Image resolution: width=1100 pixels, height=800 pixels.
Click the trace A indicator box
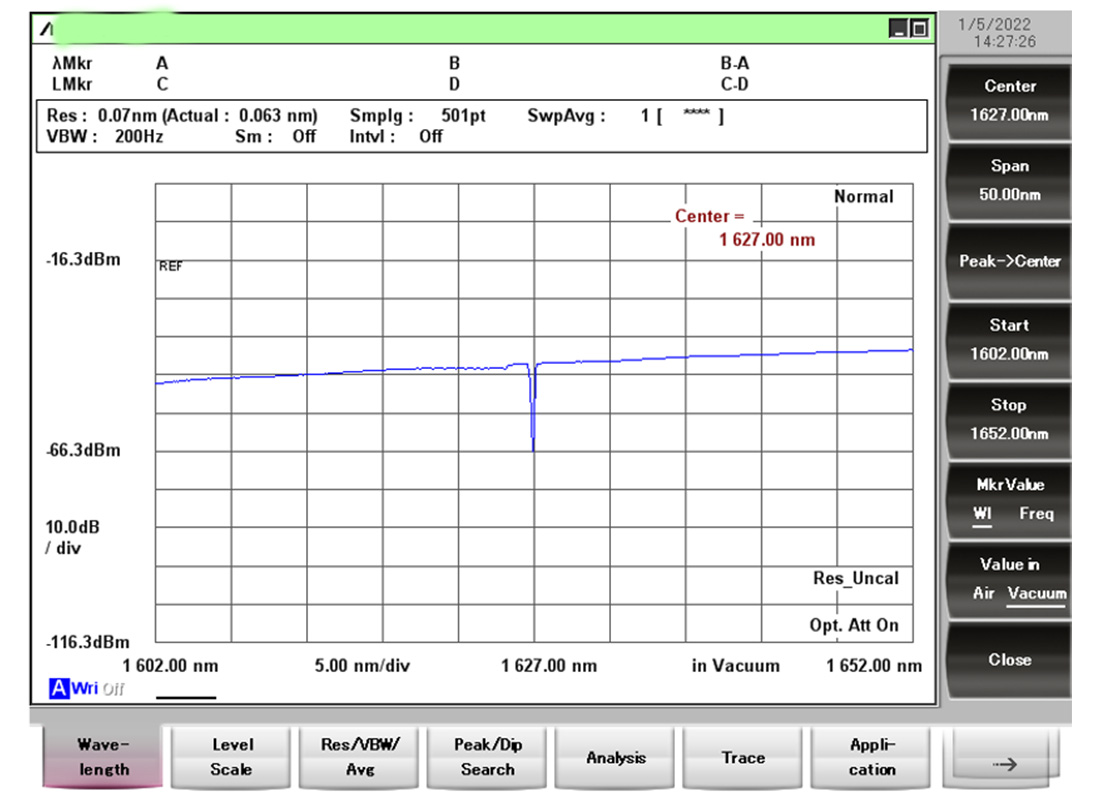tap(57, 688)
